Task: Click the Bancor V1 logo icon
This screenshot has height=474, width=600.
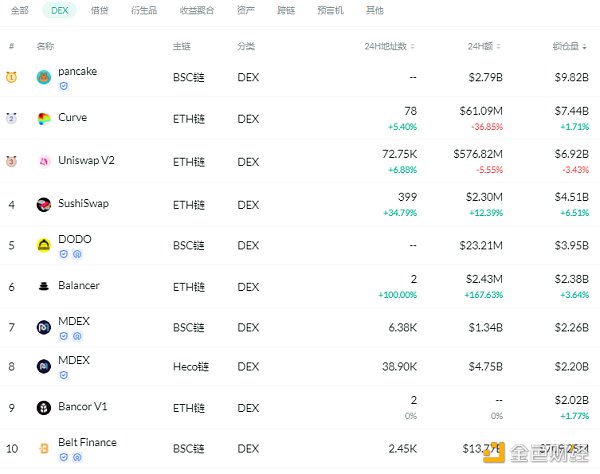Action: click(x=44, y=408)
